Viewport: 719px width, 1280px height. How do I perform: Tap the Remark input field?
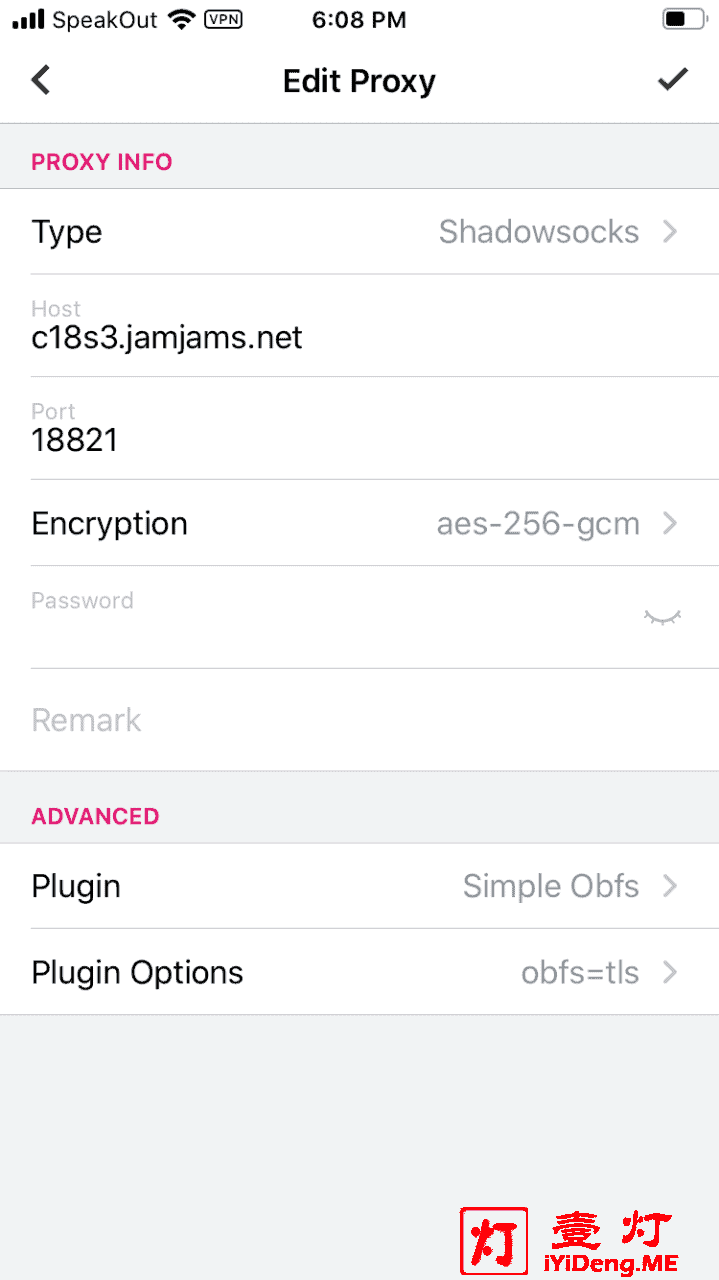[x=359, y=720]
